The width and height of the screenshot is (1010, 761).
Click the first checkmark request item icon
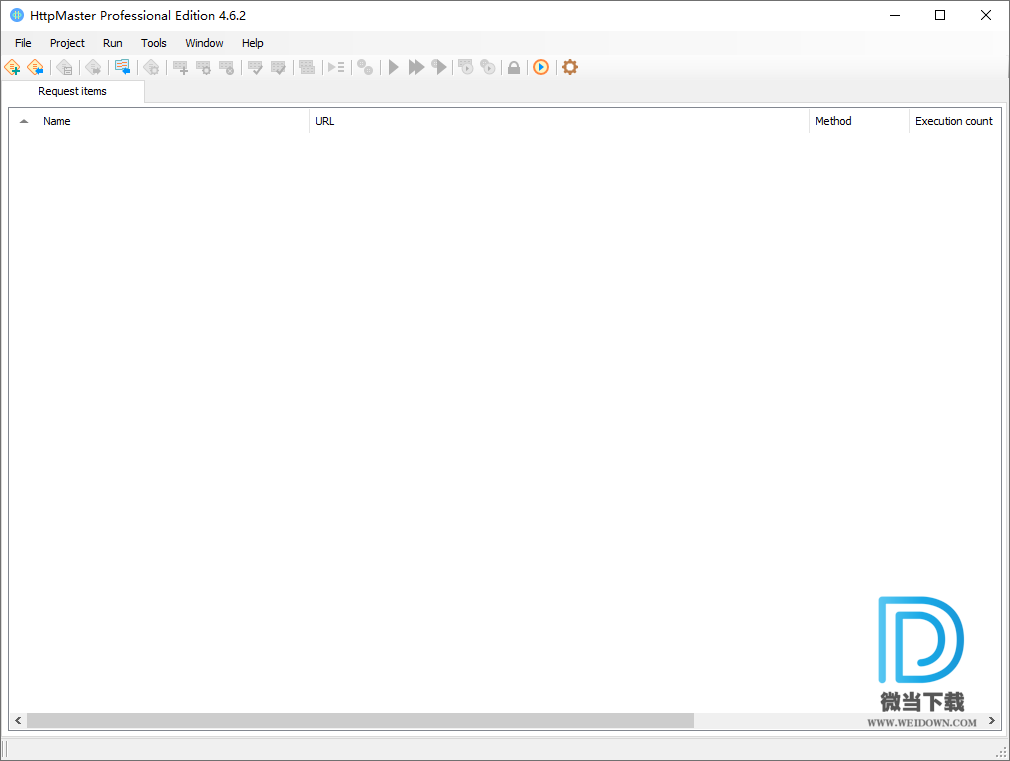[256, 67]
